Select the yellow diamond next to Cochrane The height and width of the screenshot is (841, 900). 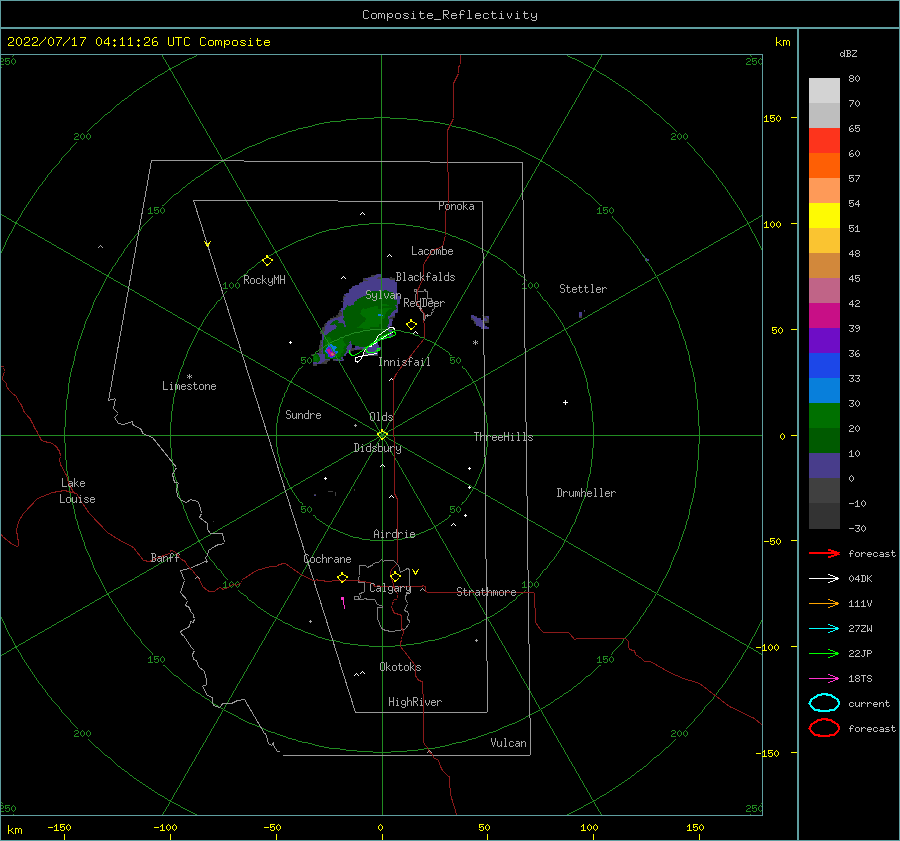pos(343,578)
